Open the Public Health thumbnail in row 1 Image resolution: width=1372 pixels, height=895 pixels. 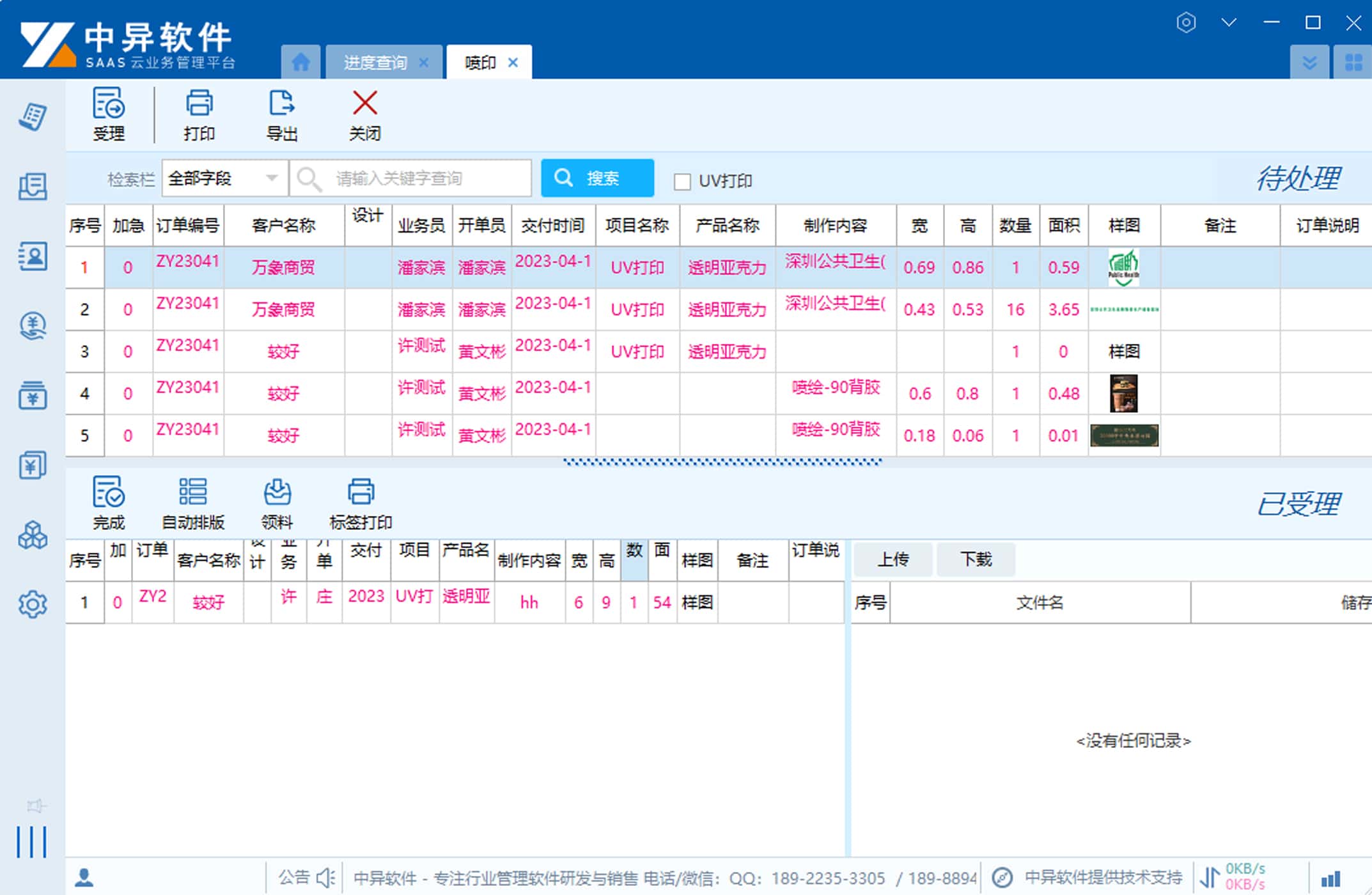tap(1123, 268)
